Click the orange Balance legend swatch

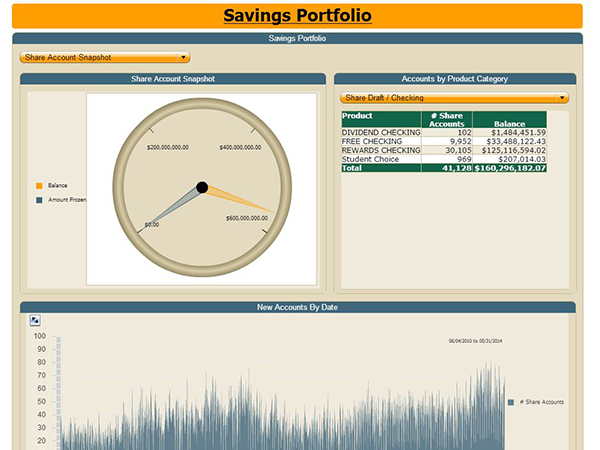click(39, 186)
